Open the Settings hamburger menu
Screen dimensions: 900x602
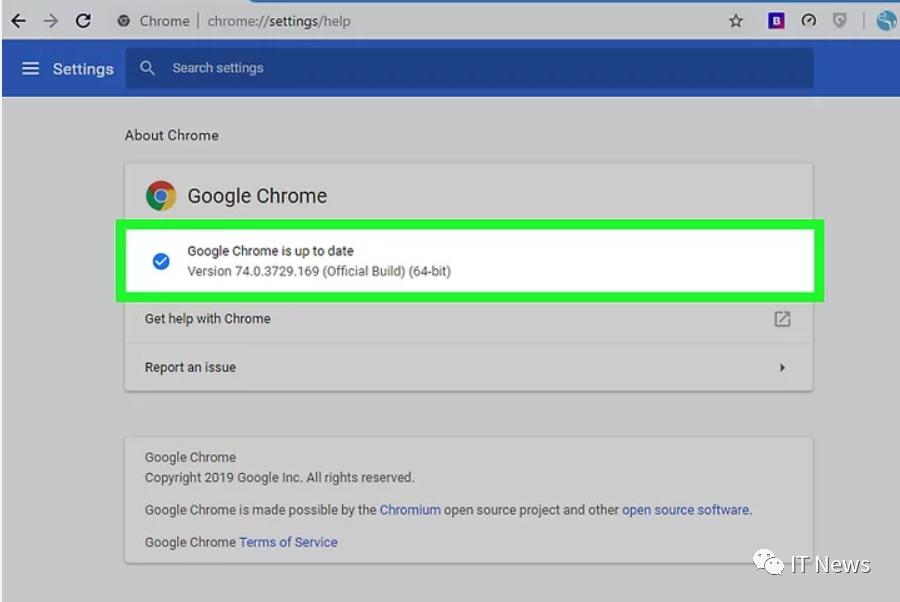point(31,68)
